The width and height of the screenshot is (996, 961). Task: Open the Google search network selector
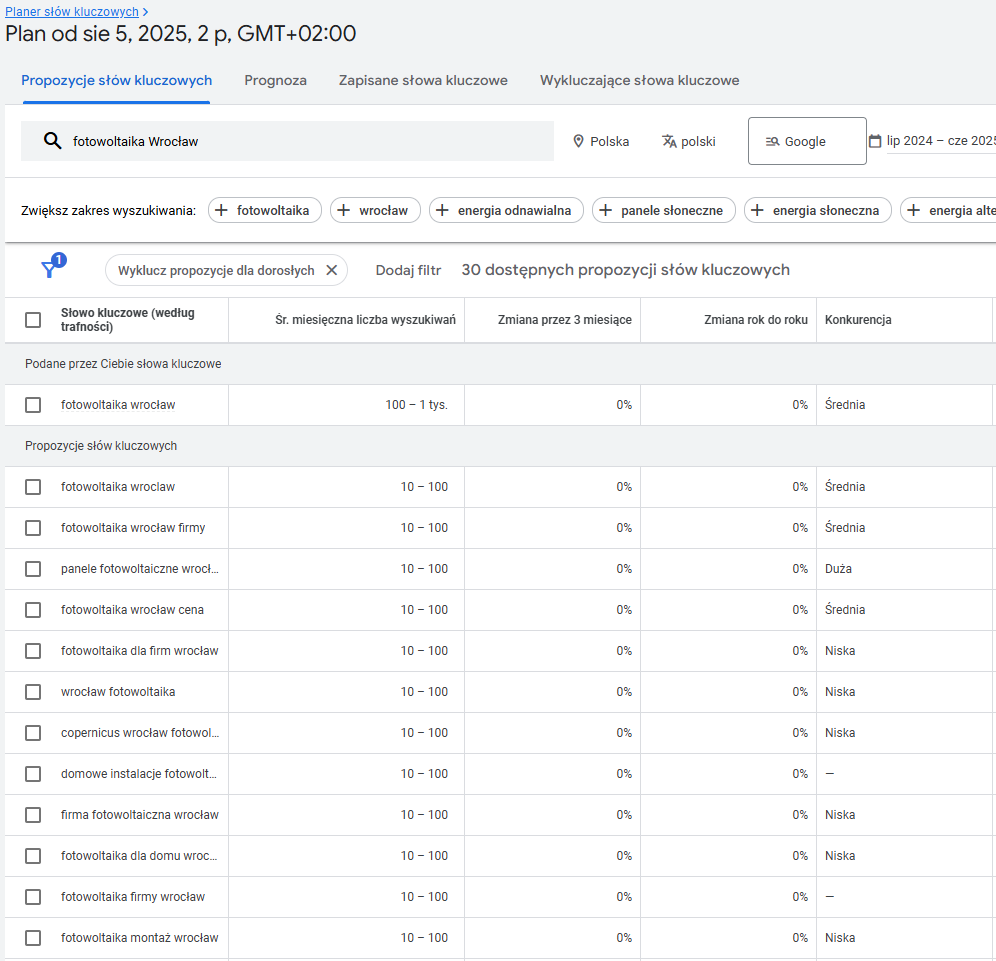[x=807, y=141]
